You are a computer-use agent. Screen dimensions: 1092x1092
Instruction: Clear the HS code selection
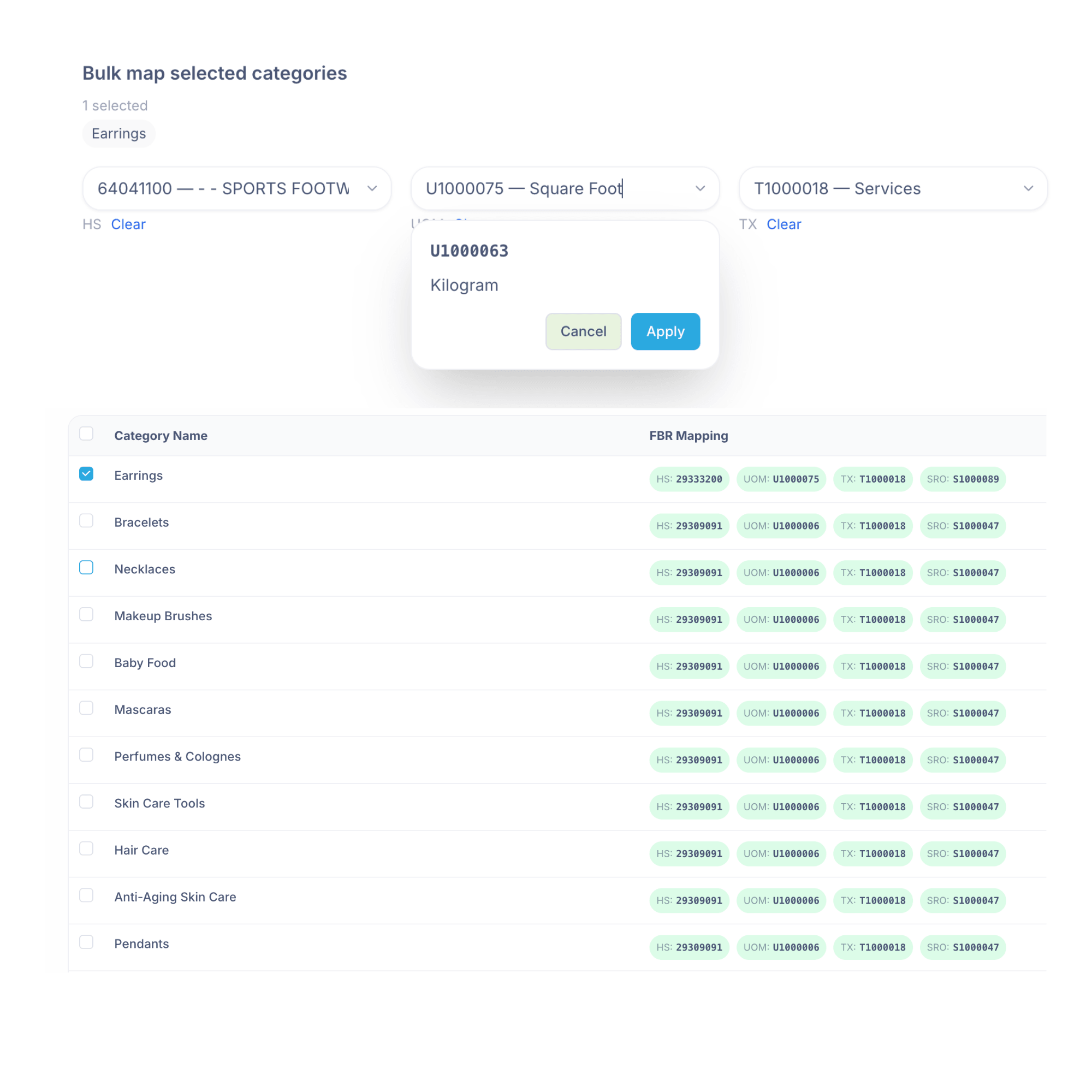128,224
